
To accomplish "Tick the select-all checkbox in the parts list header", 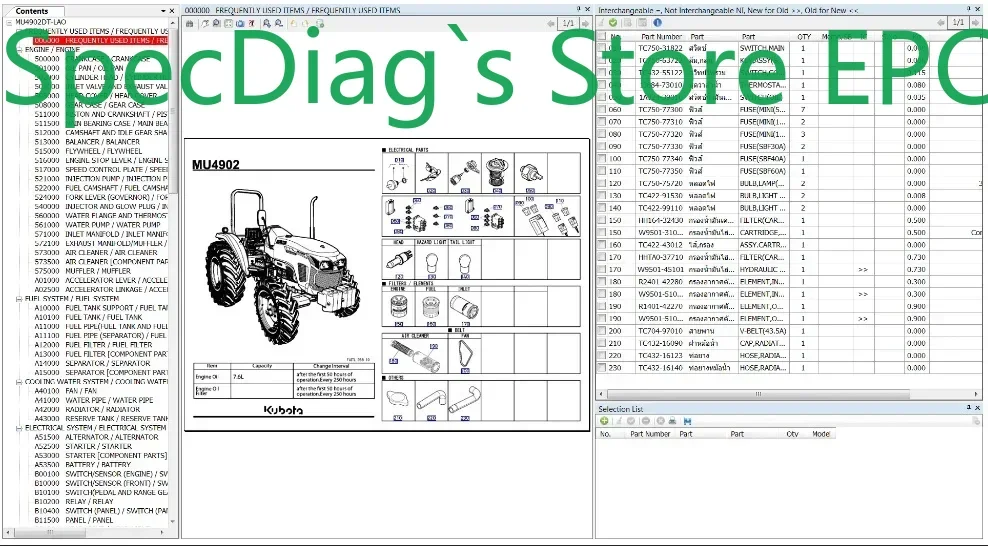I will point(602,37).
